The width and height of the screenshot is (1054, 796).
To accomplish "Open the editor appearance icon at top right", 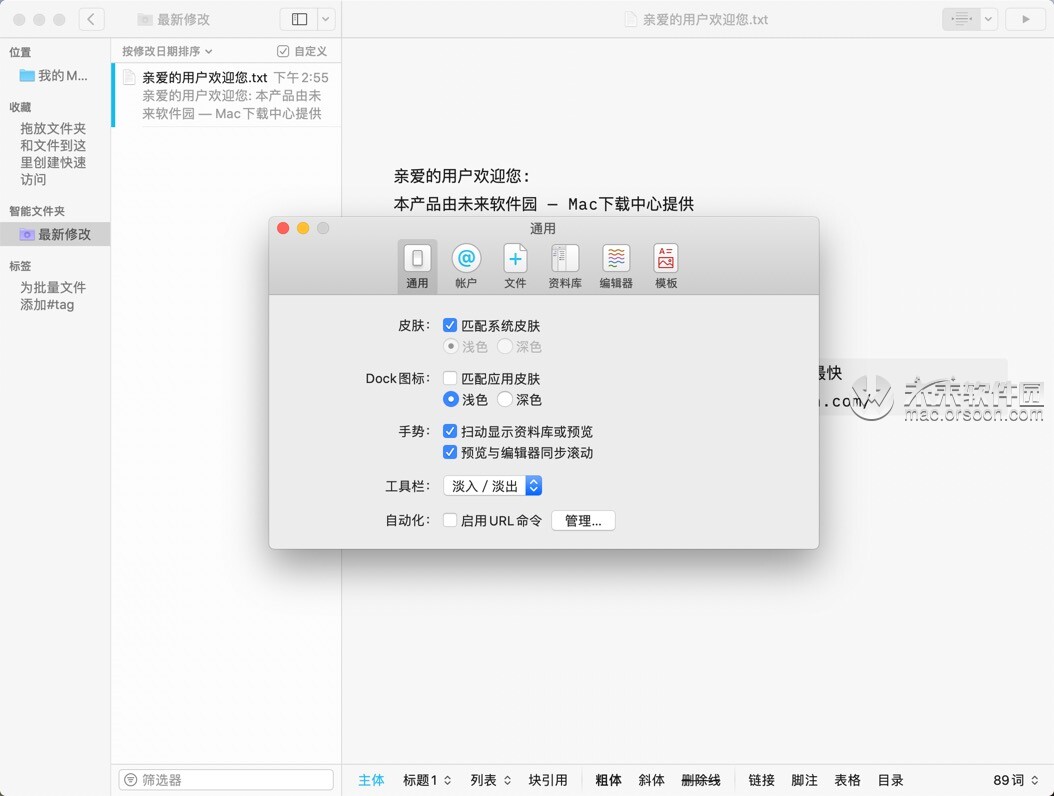I will click(961, 18).
